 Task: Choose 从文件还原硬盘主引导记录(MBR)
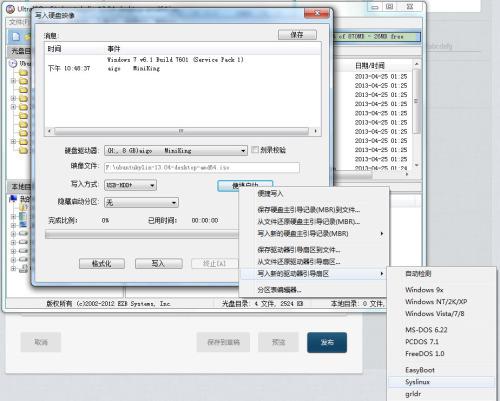point(308,222)
